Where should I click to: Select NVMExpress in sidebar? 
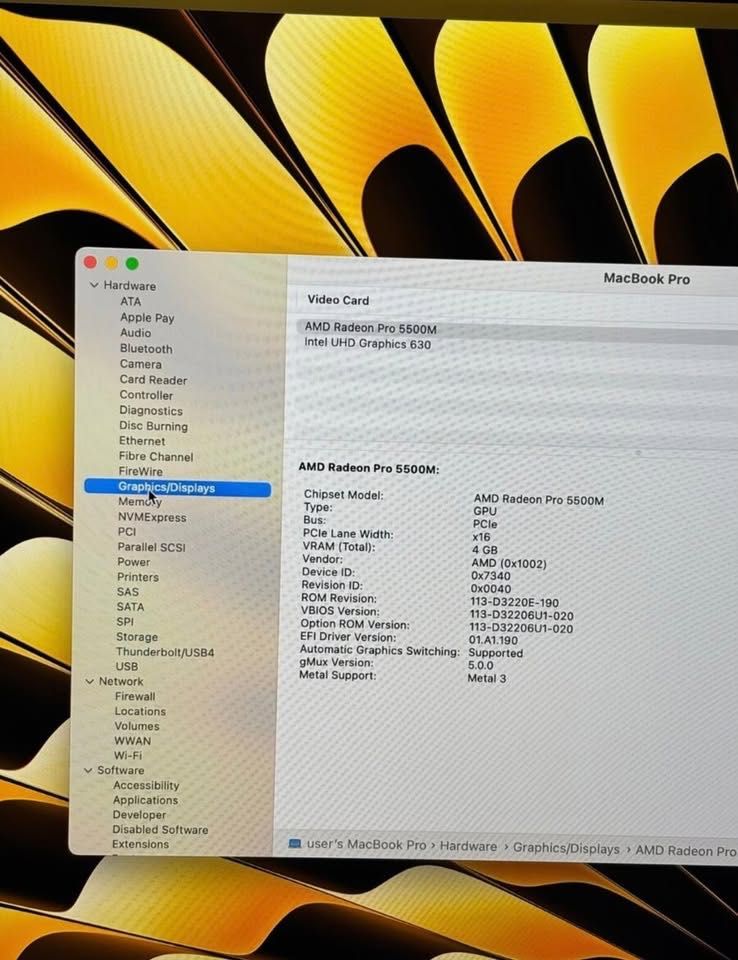(x=152, y=517)
